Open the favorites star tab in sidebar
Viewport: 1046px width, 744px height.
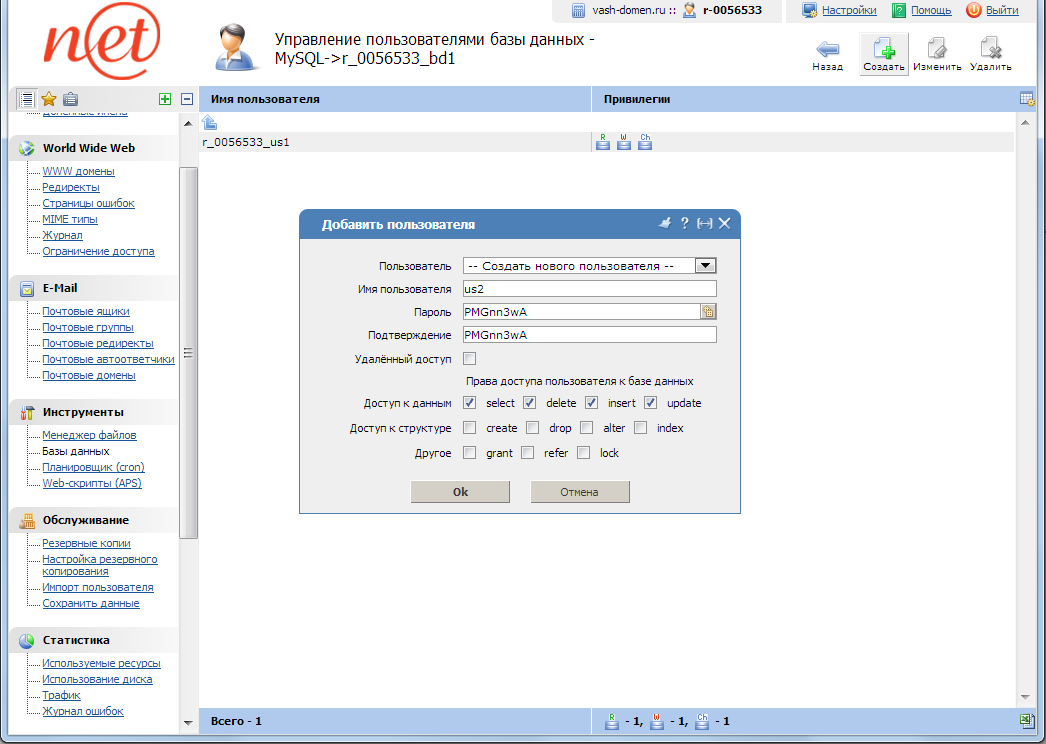48,99
